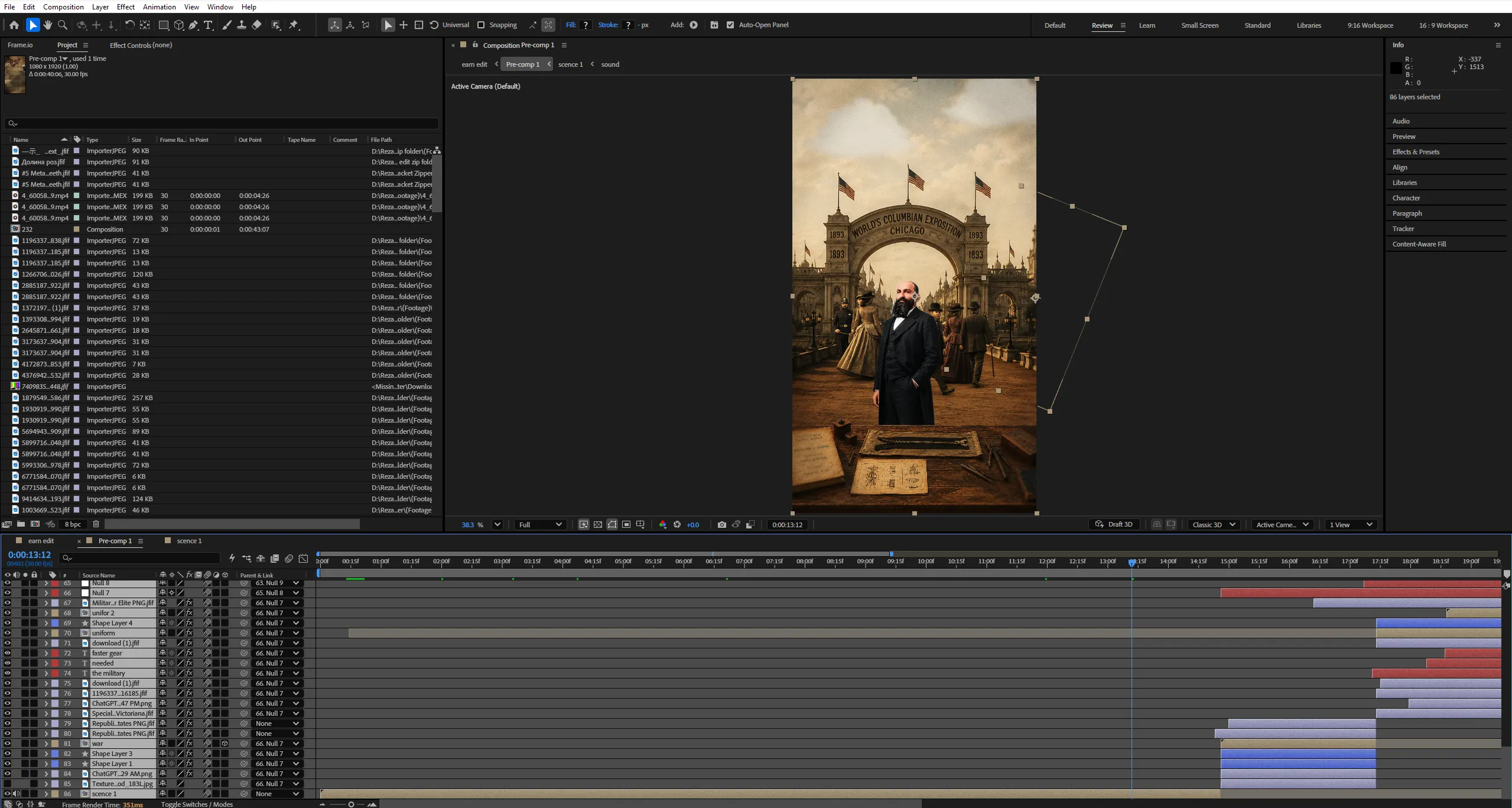Switch to the Standard workspace

(1257, 25)
